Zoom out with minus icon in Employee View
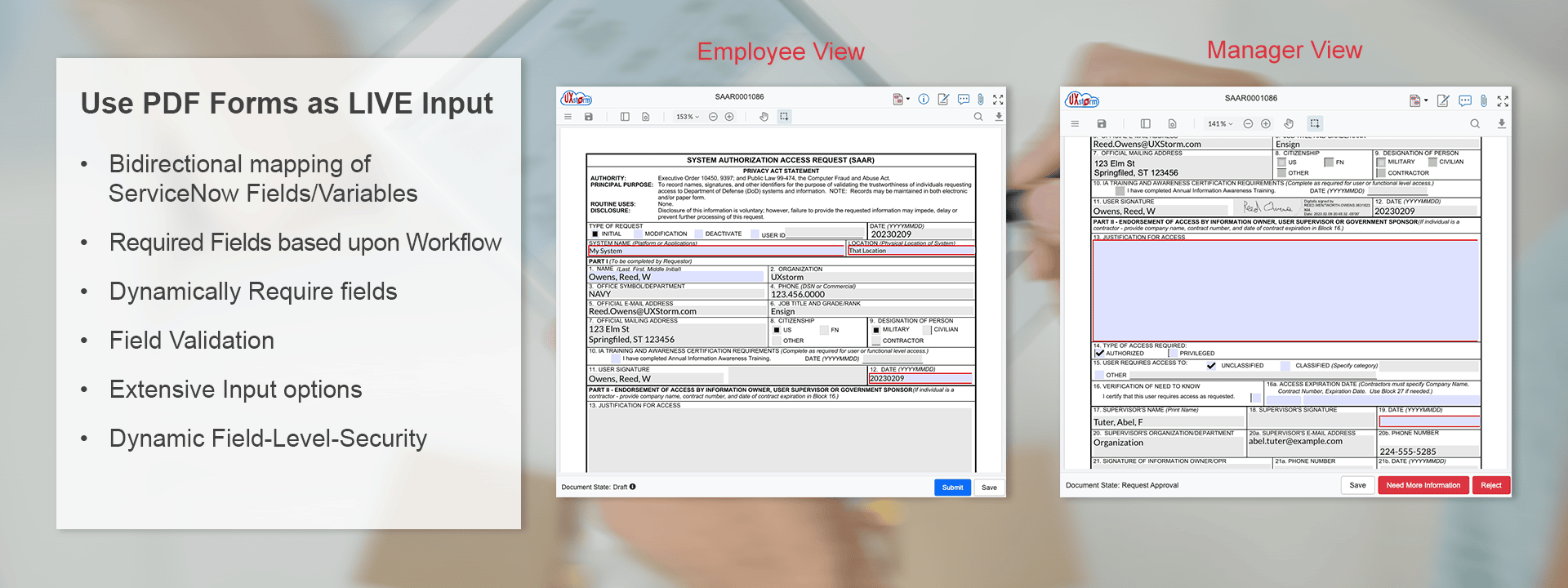Viewport: 1568px width, 588px height. (x=713, y=117)
